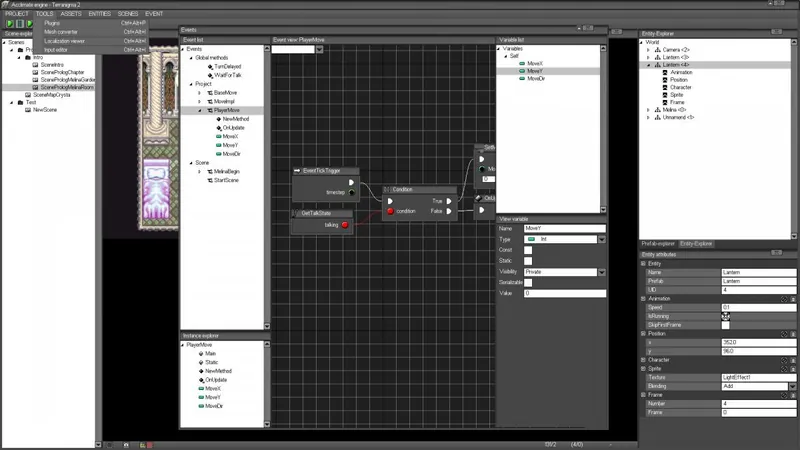Open the SCENES menu

click(128, 14)
